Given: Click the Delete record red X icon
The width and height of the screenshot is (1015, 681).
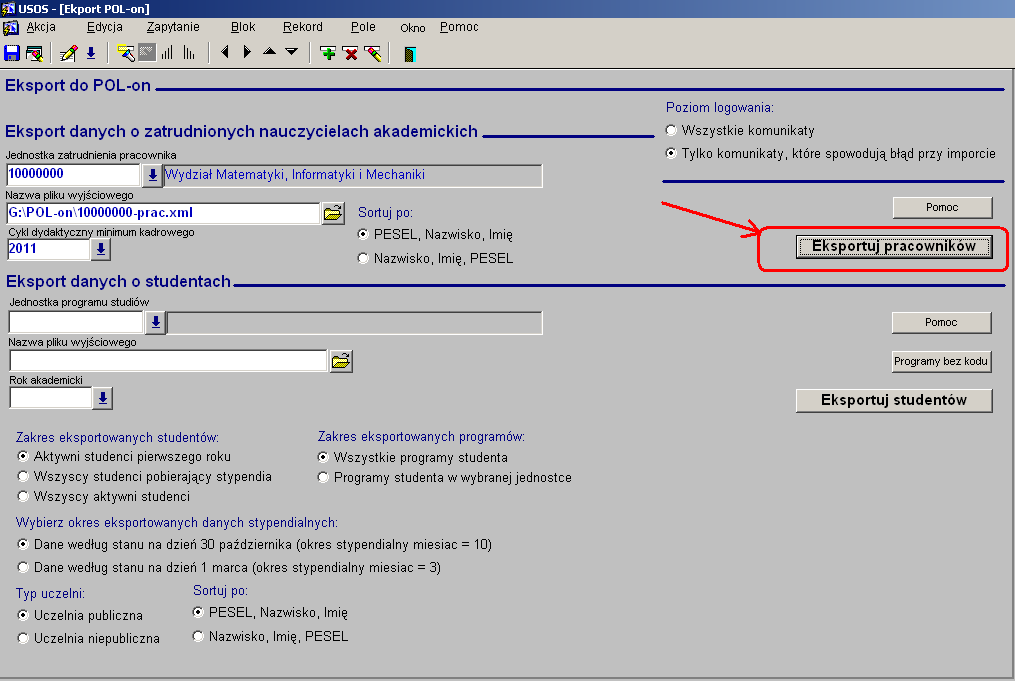Looking at the screenshot, I should click(351, 53).
